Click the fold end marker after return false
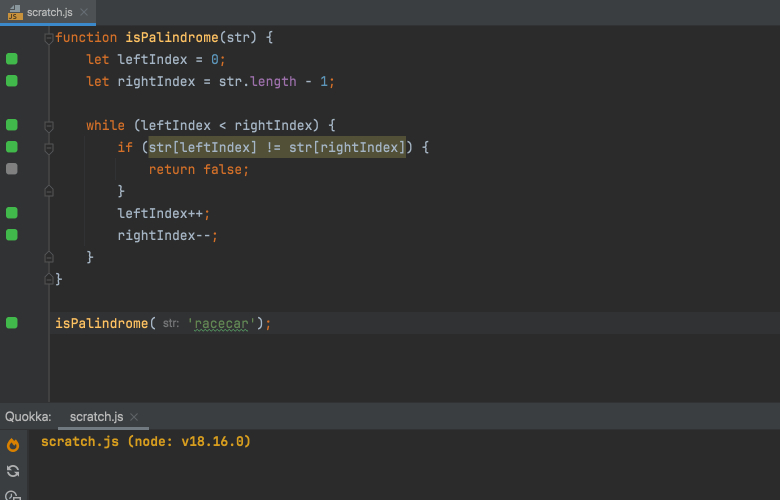 coord(49,191)
